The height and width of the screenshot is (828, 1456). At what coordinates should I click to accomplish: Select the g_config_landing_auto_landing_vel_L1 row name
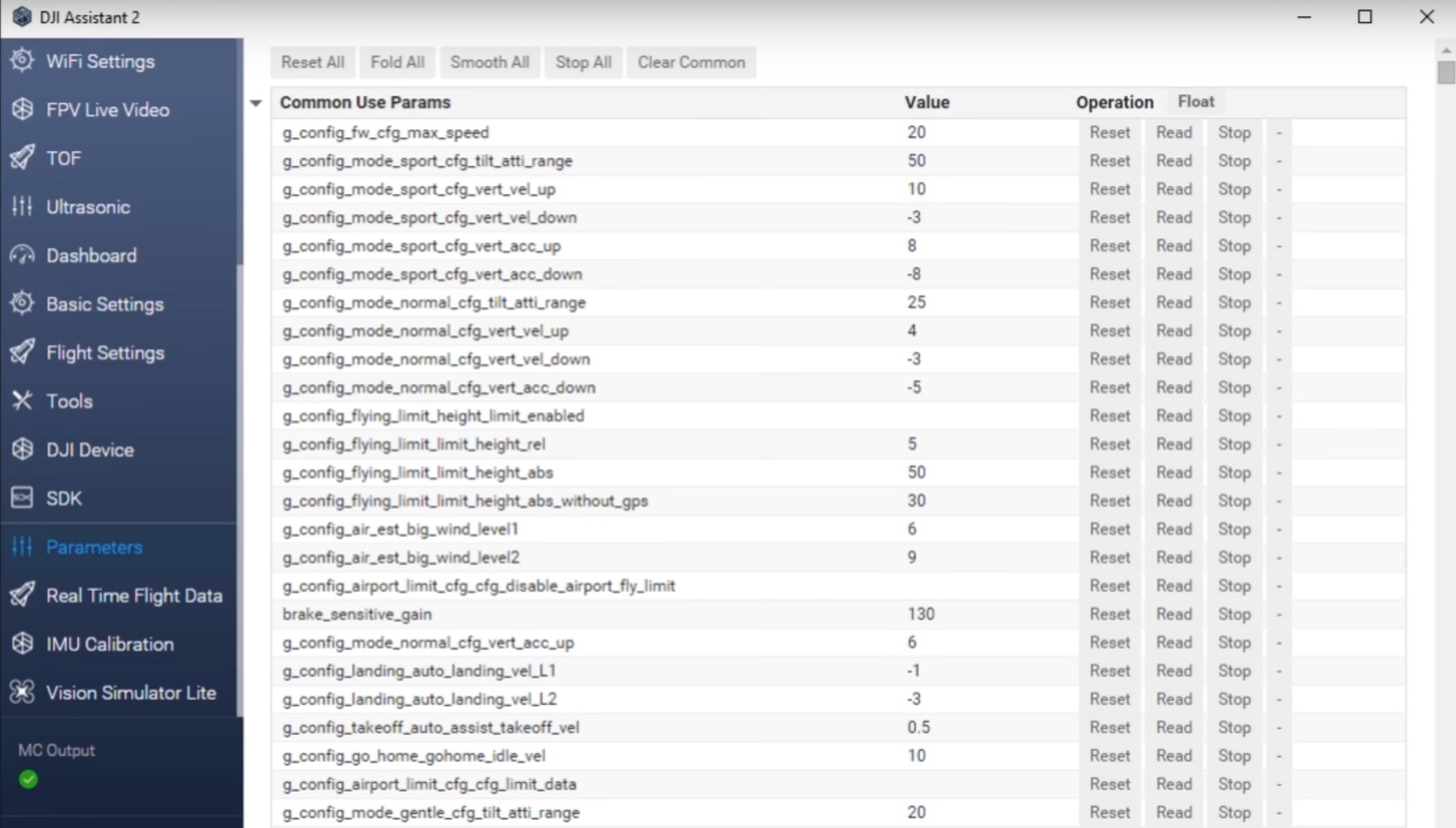tap(419, 670)
